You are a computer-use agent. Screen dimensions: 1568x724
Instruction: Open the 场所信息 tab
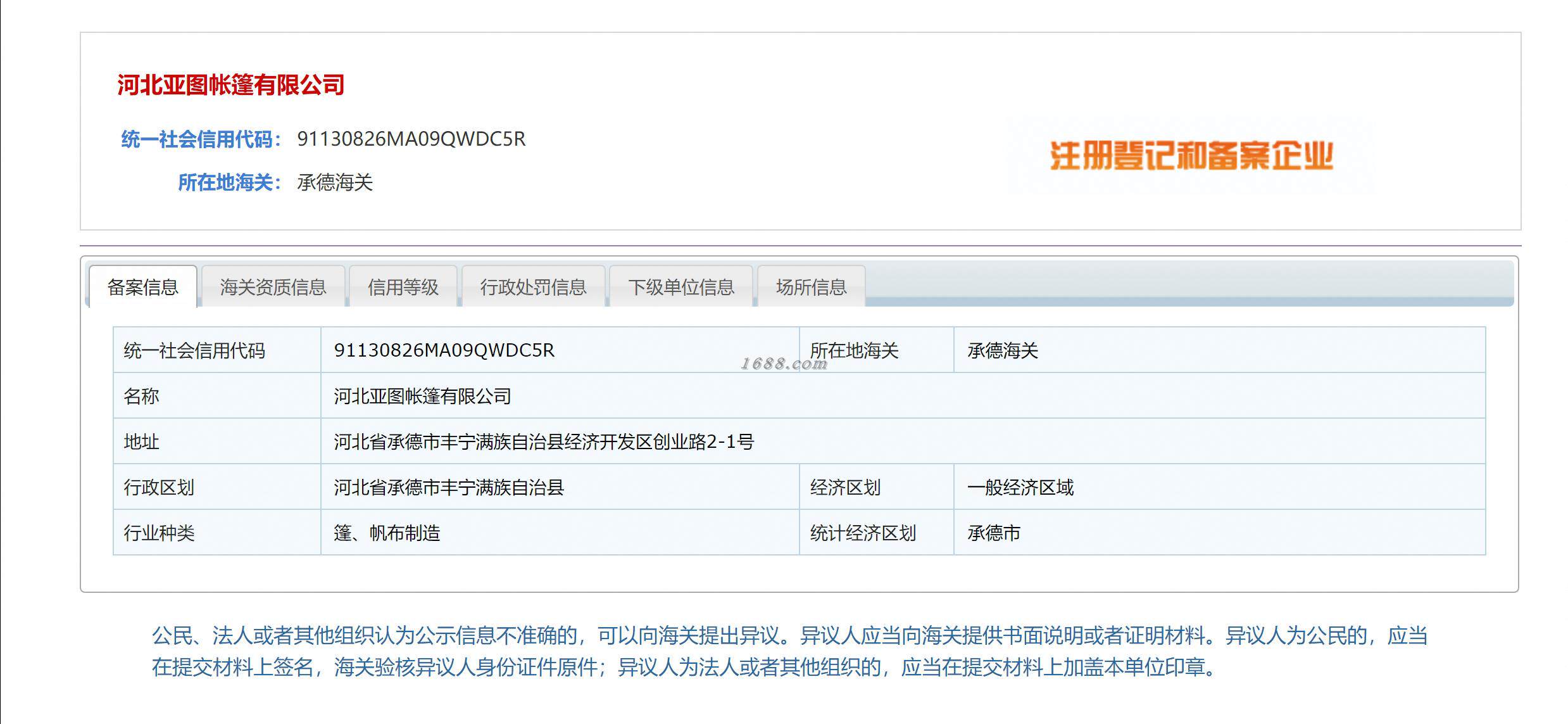click(x=811, y=287)
